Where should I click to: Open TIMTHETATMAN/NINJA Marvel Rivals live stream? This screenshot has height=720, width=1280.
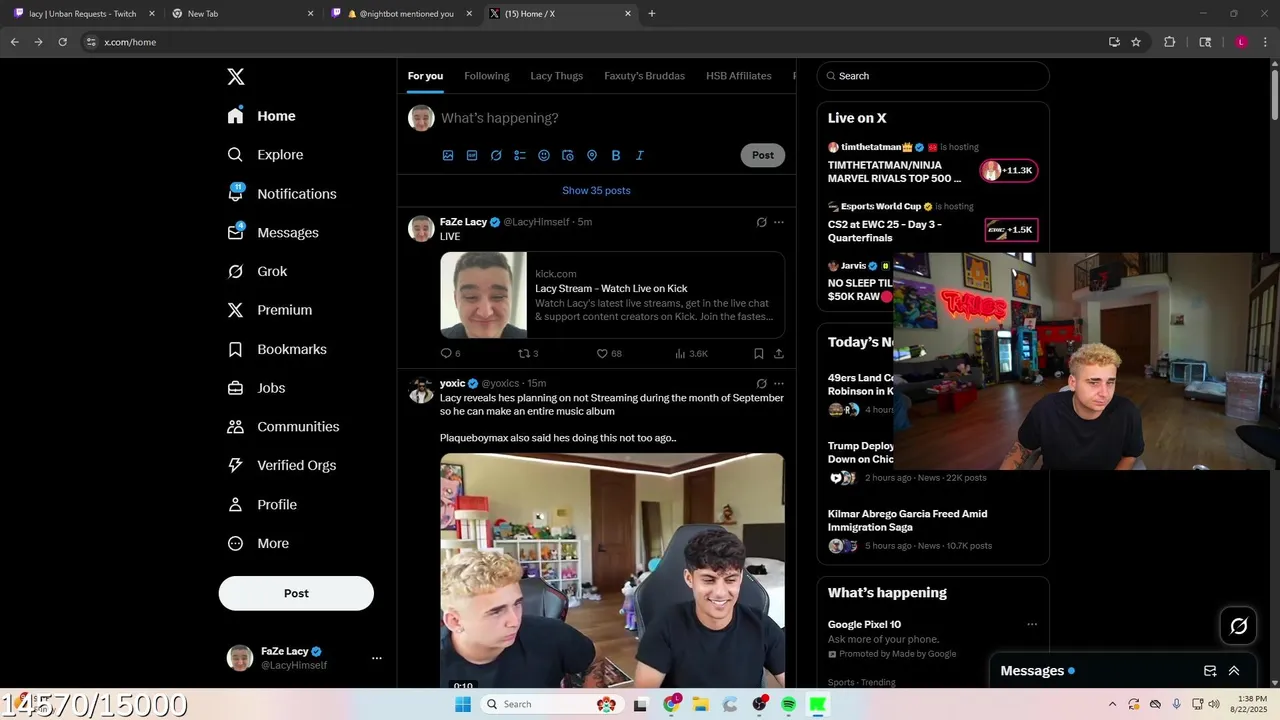(932, 165)
